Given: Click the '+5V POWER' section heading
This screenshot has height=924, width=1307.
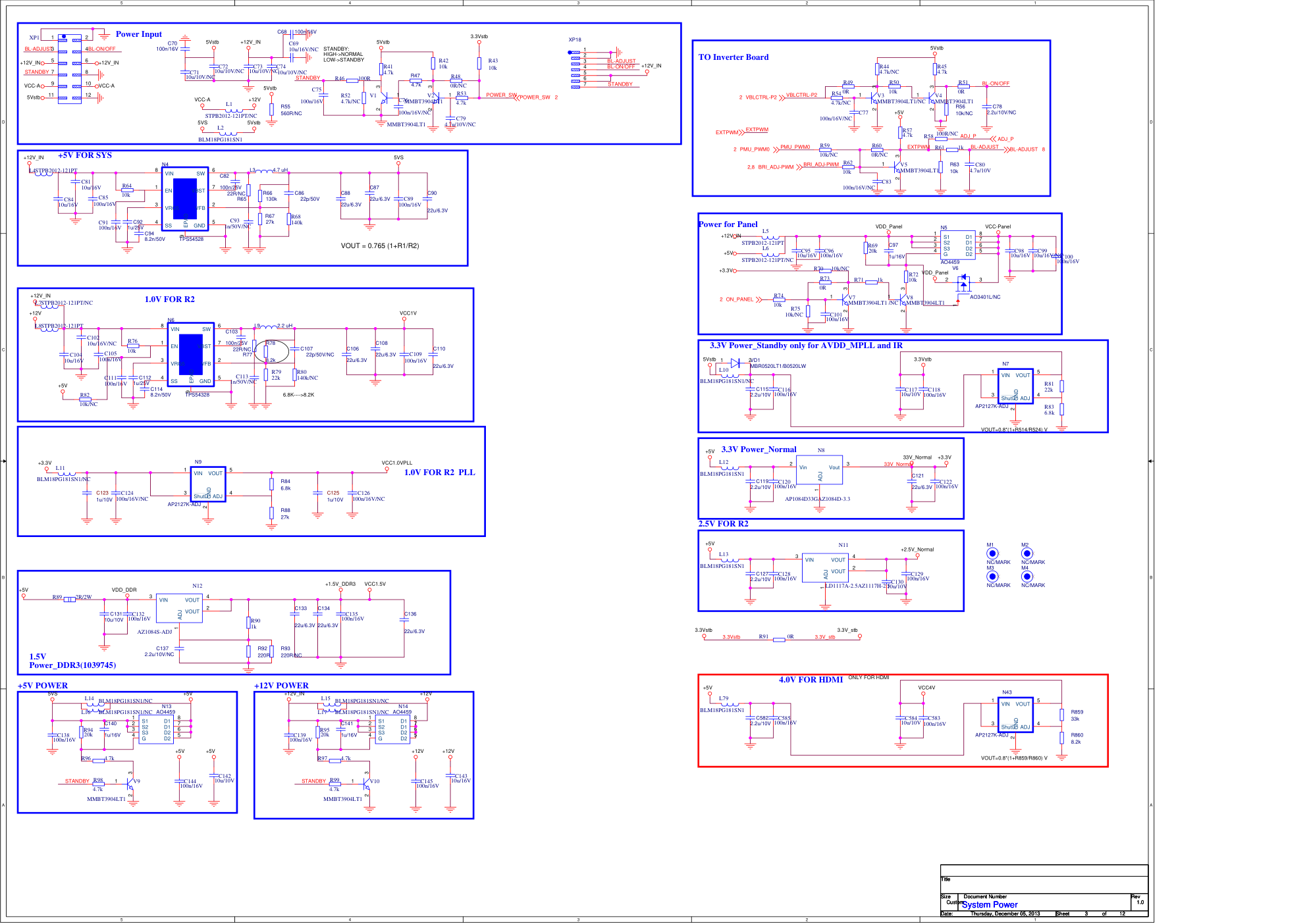Looking at the screenshot, I should pyautogui.click(x=43, y=686).
